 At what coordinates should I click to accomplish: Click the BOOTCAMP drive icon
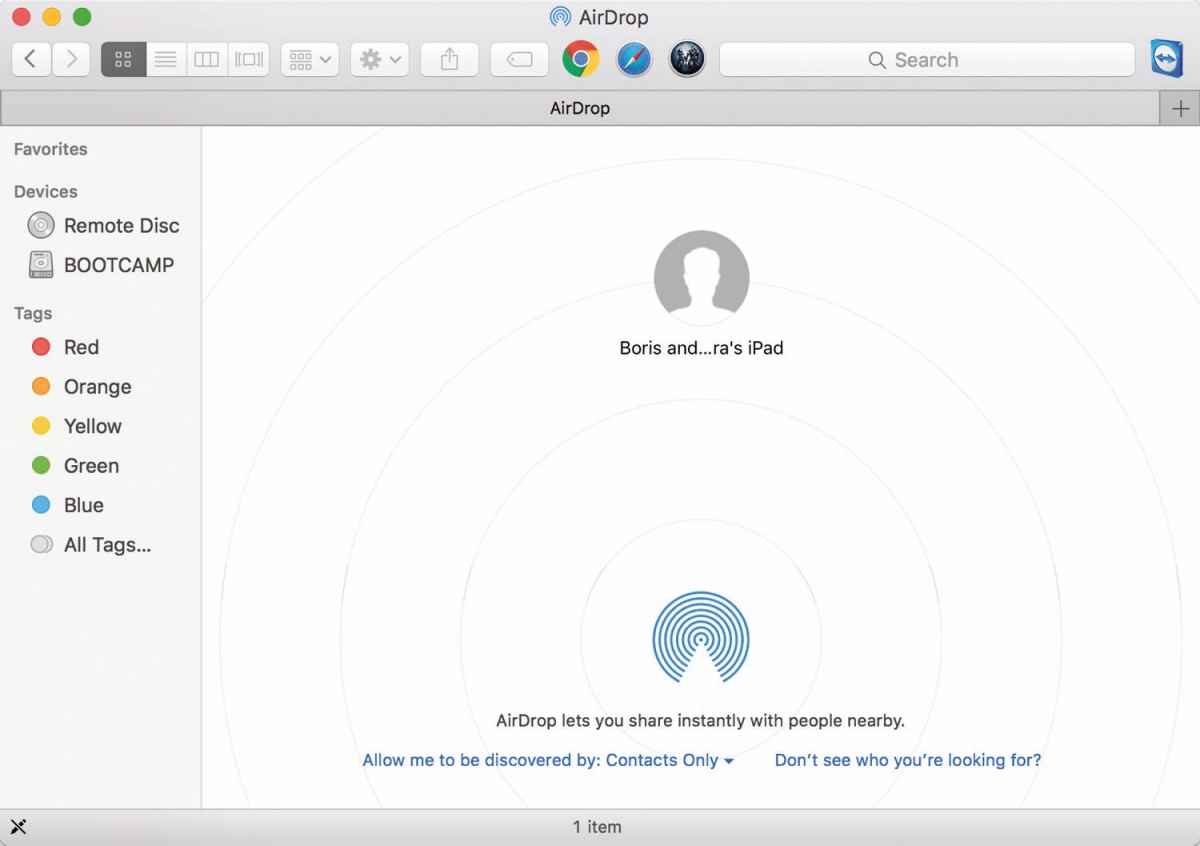click(x=41, y=265)
